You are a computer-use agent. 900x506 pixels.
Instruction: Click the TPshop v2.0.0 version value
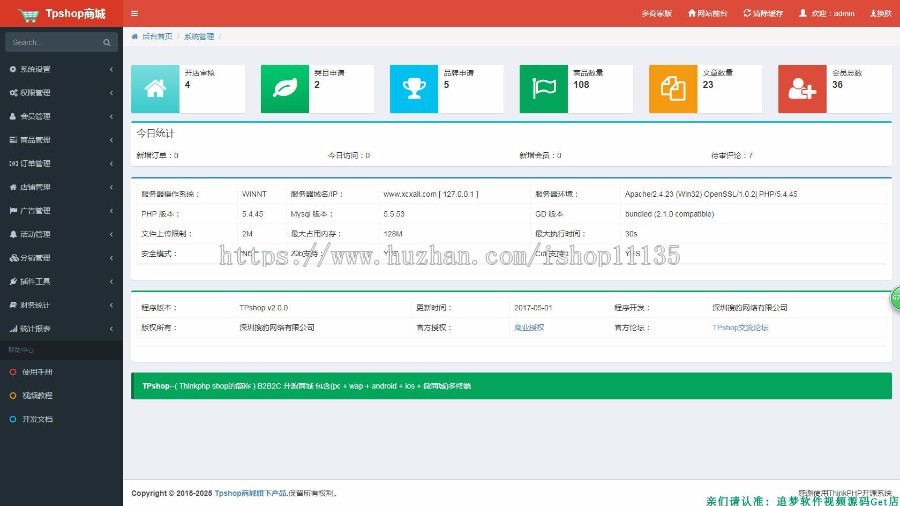pos(263,308)
